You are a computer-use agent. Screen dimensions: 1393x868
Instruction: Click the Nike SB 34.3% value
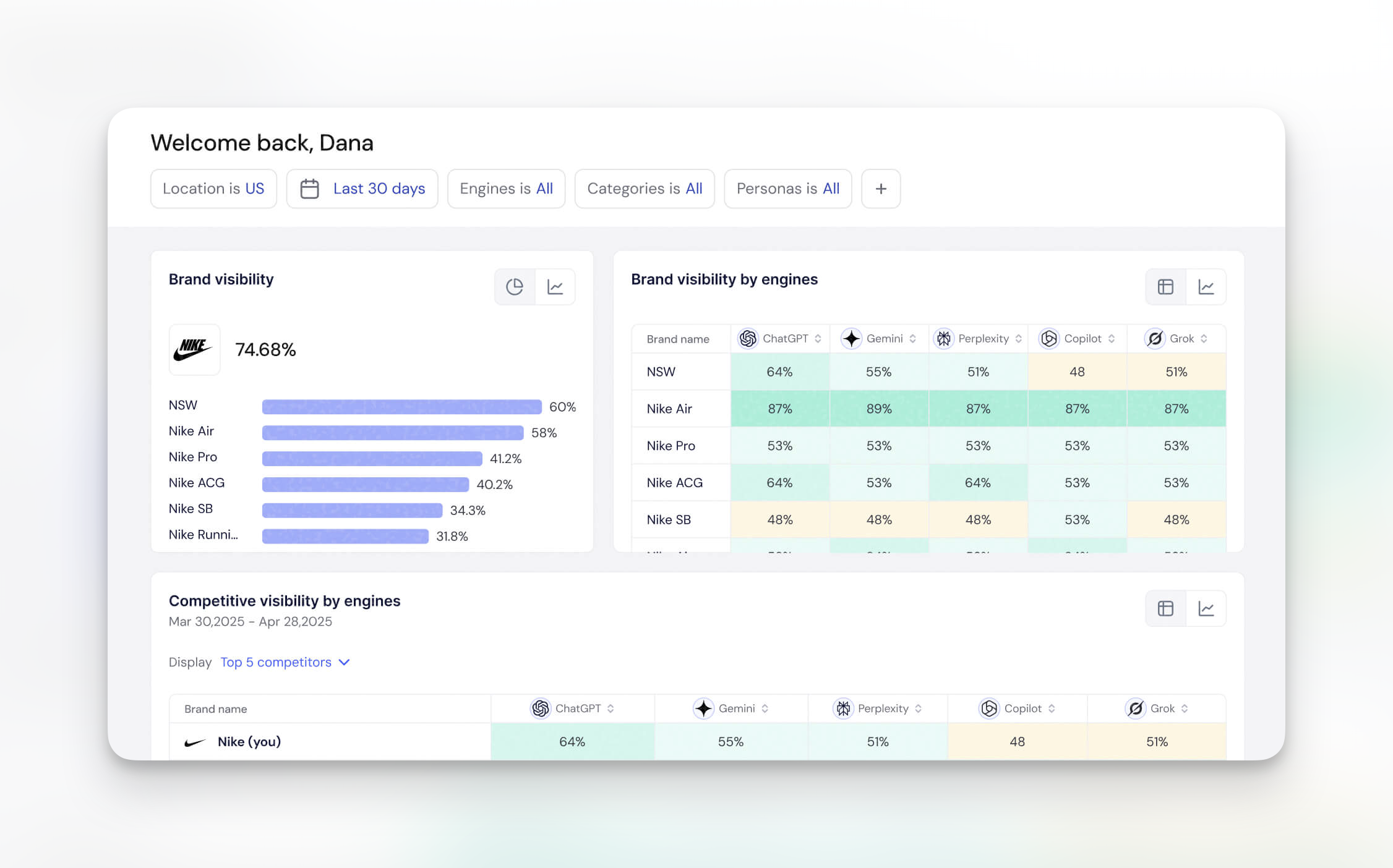click(468, 511)
